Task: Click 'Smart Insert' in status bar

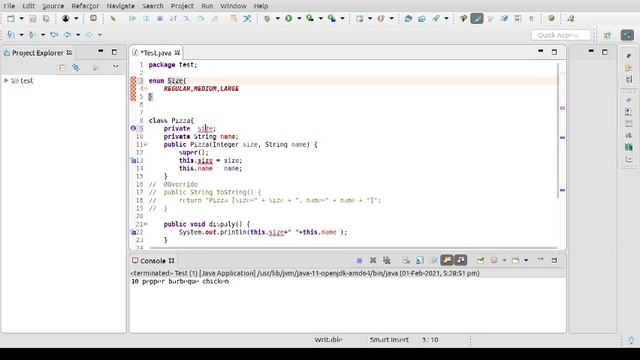Action: coord(389,340)
